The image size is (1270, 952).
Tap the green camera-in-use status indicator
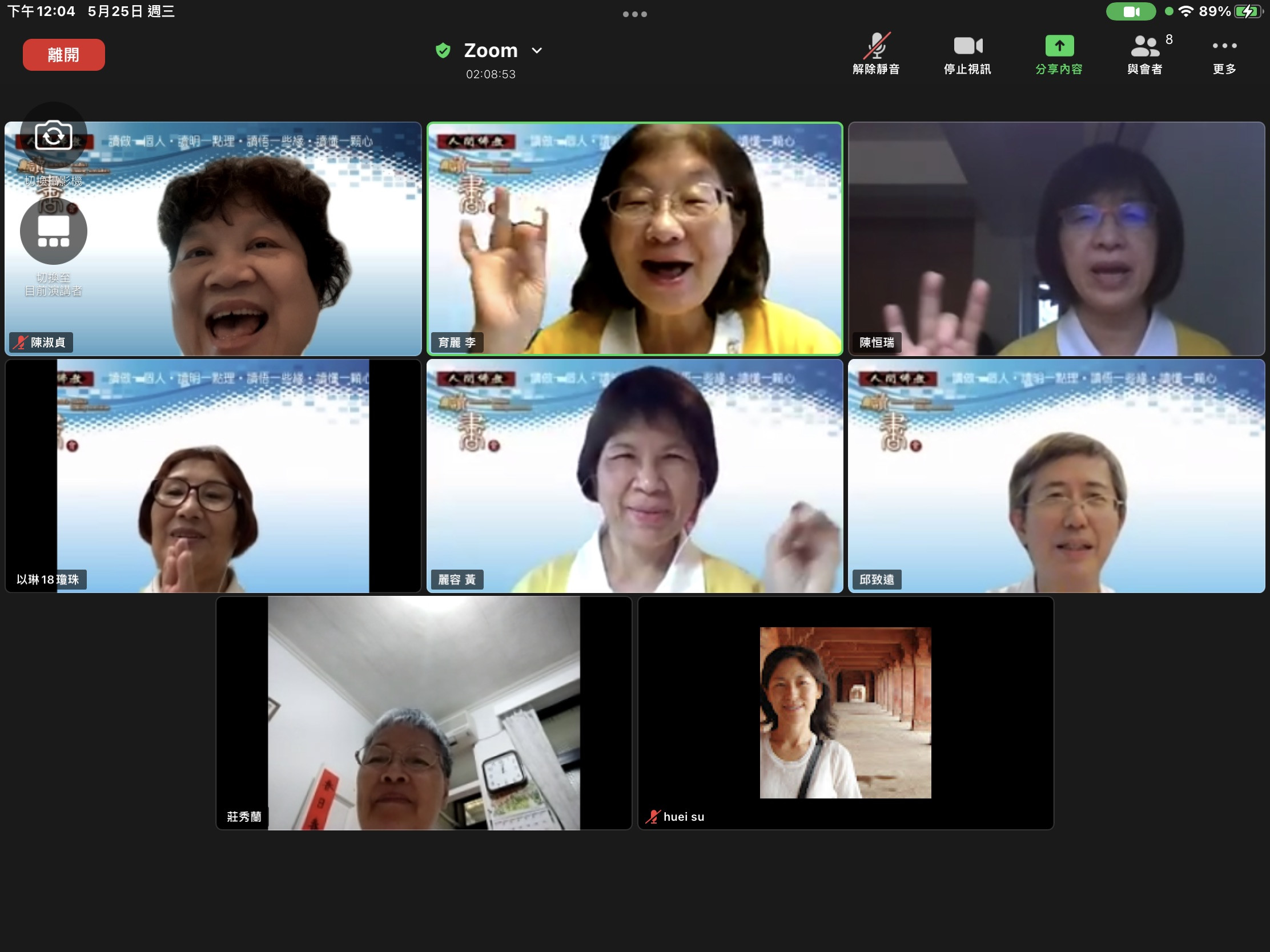pos(1131,11)
